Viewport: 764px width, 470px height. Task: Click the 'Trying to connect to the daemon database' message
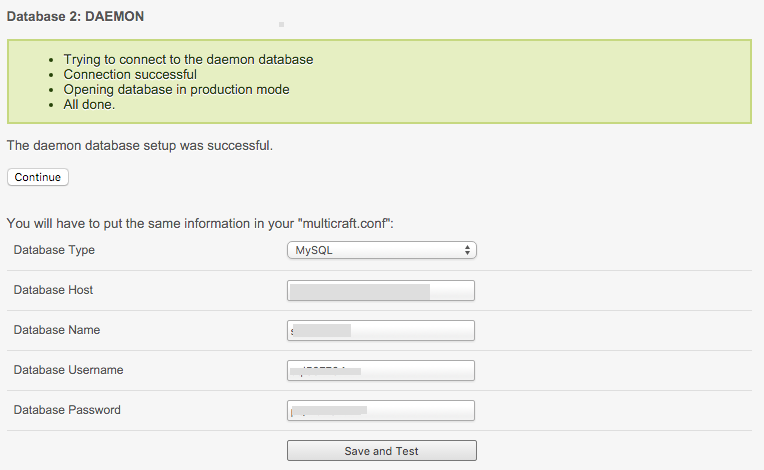(x=188, y=60)
